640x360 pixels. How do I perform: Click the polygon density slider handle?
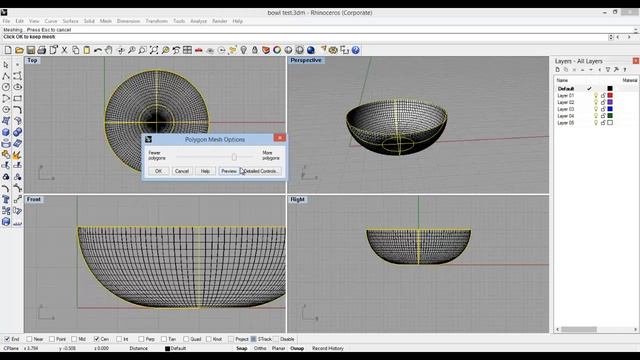point(234,157)
